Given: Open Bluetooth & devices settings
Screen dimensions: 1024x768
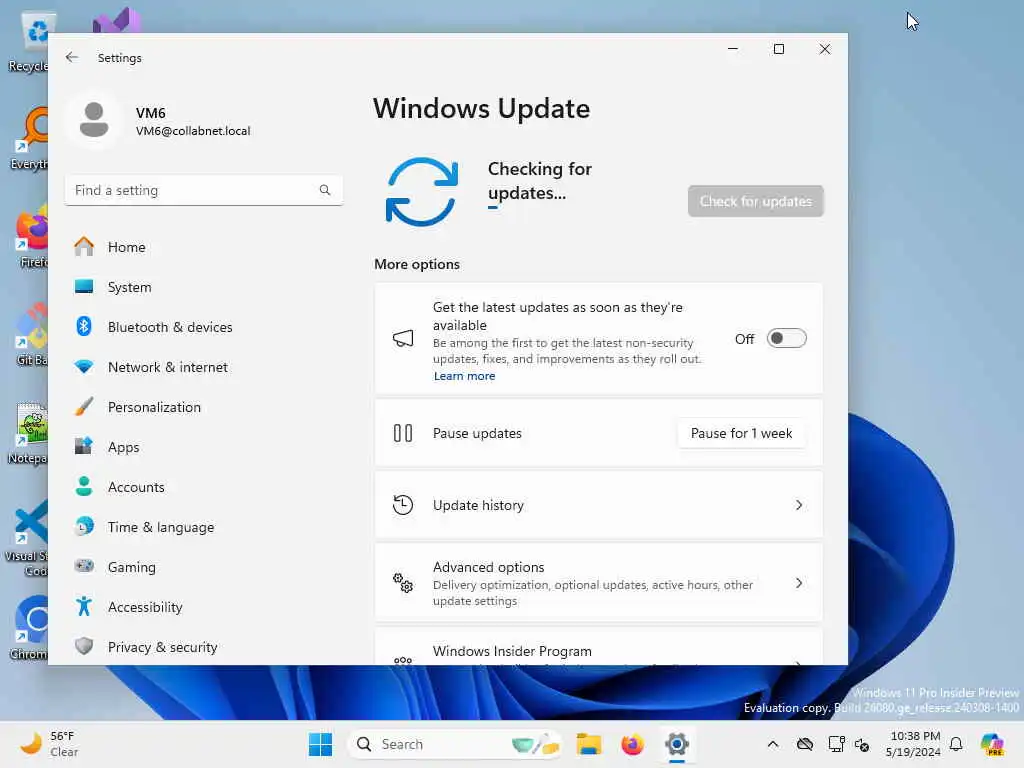Looking at the screenshot, I should click(x=203, y=327).
